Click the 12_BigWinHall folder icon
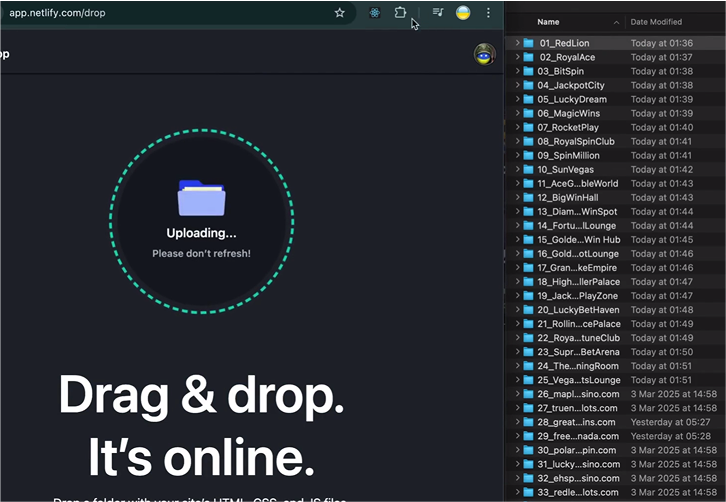The height and width of the screenshot is (502, 726). [528, 197]
